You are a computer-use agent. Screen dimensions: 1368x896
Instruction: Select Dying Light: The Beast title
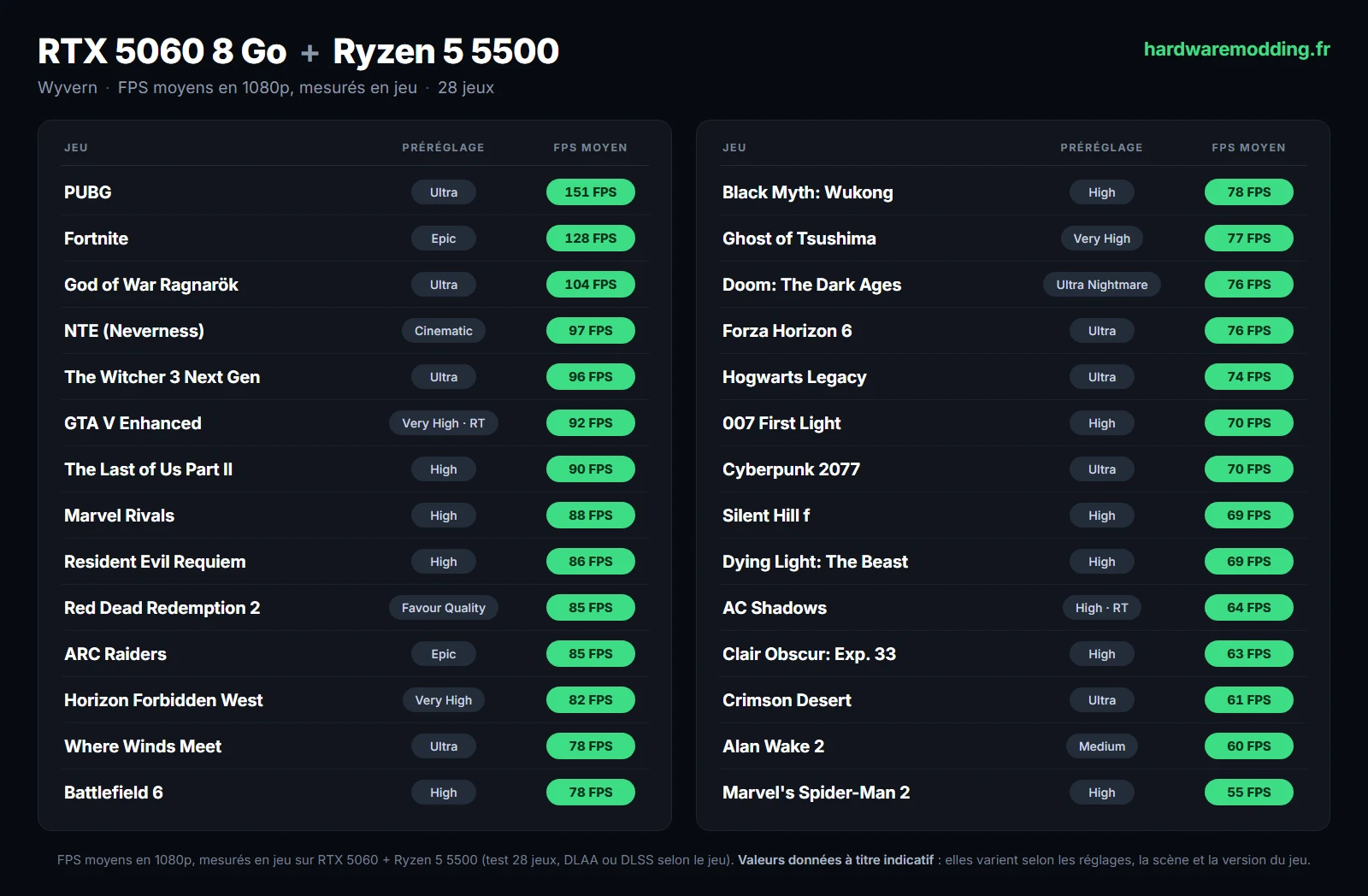point(815,562)
